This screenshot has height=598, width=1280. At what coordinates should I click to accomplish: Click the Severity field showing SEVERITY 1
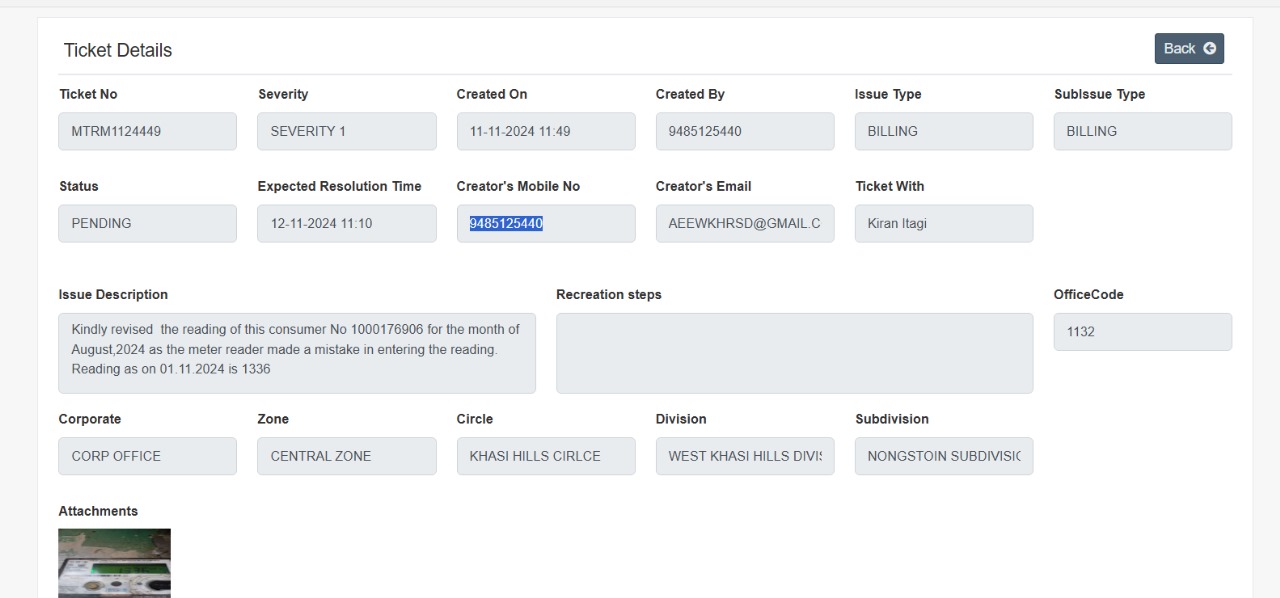pos(347,131)
